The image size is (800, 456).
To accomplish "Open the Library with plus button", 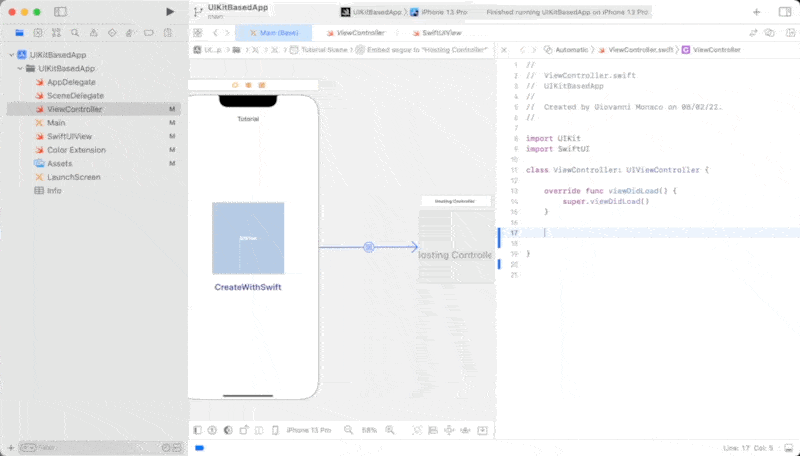I will [755, 12].
